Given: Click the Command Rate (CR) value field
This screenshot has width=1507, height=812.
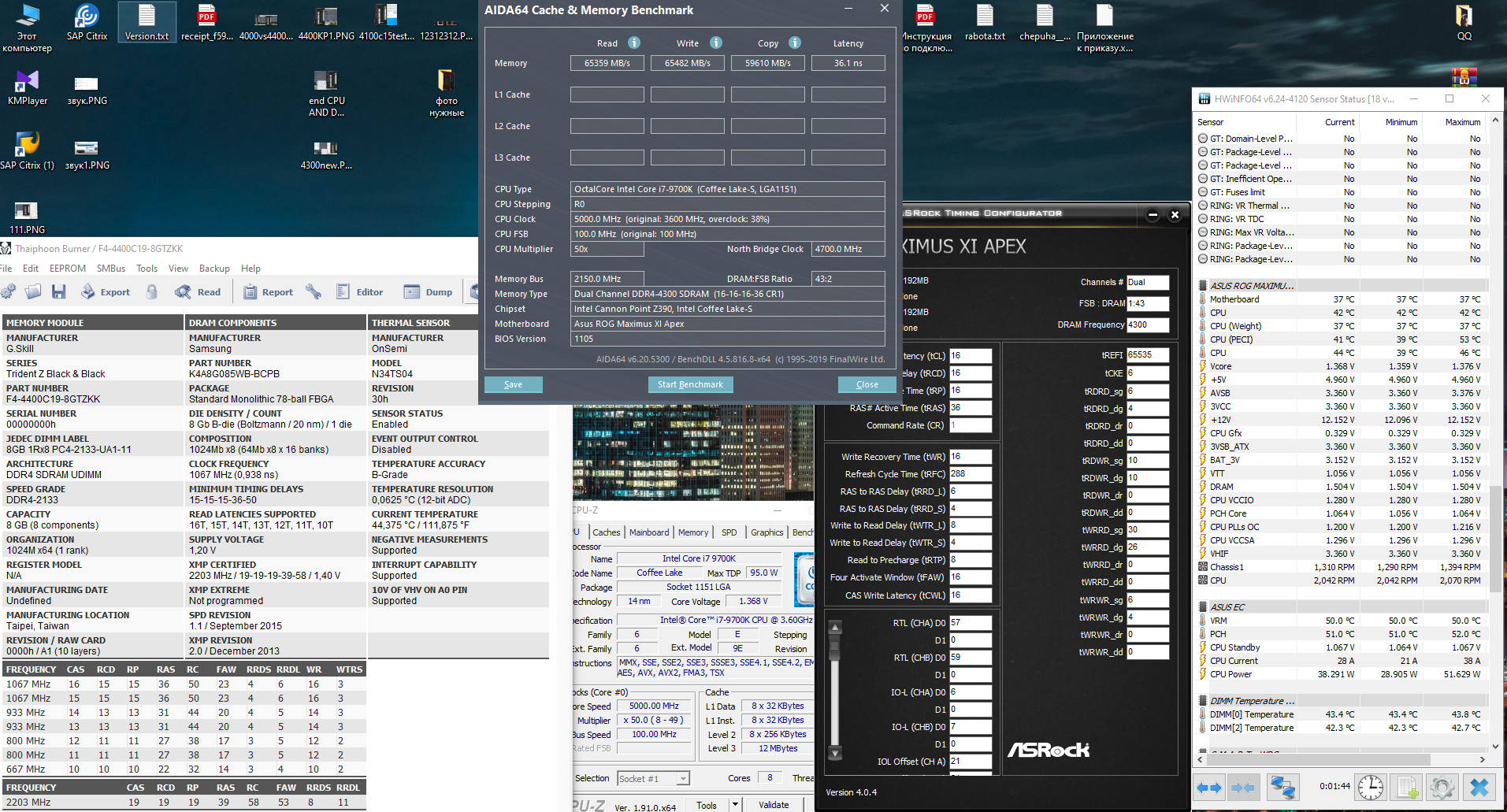Looking at the screenshot, I should [x=971, y=425].
